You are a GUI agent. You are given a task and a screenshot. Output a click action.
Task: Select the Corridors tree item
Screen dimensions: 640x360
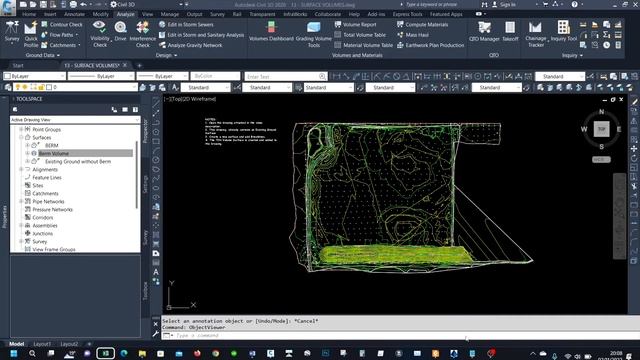pyautogui.click(x=43, y=218)
